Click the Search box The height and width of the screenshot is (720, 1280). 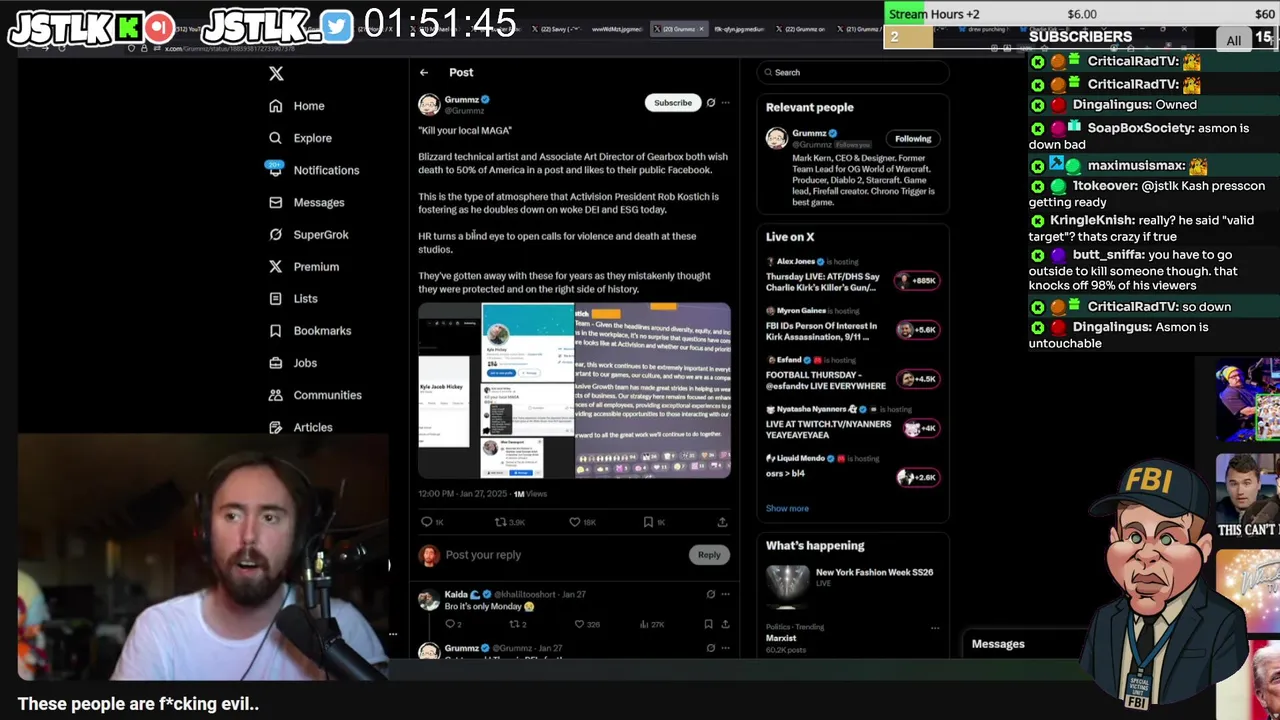click(x=853, y=72)
